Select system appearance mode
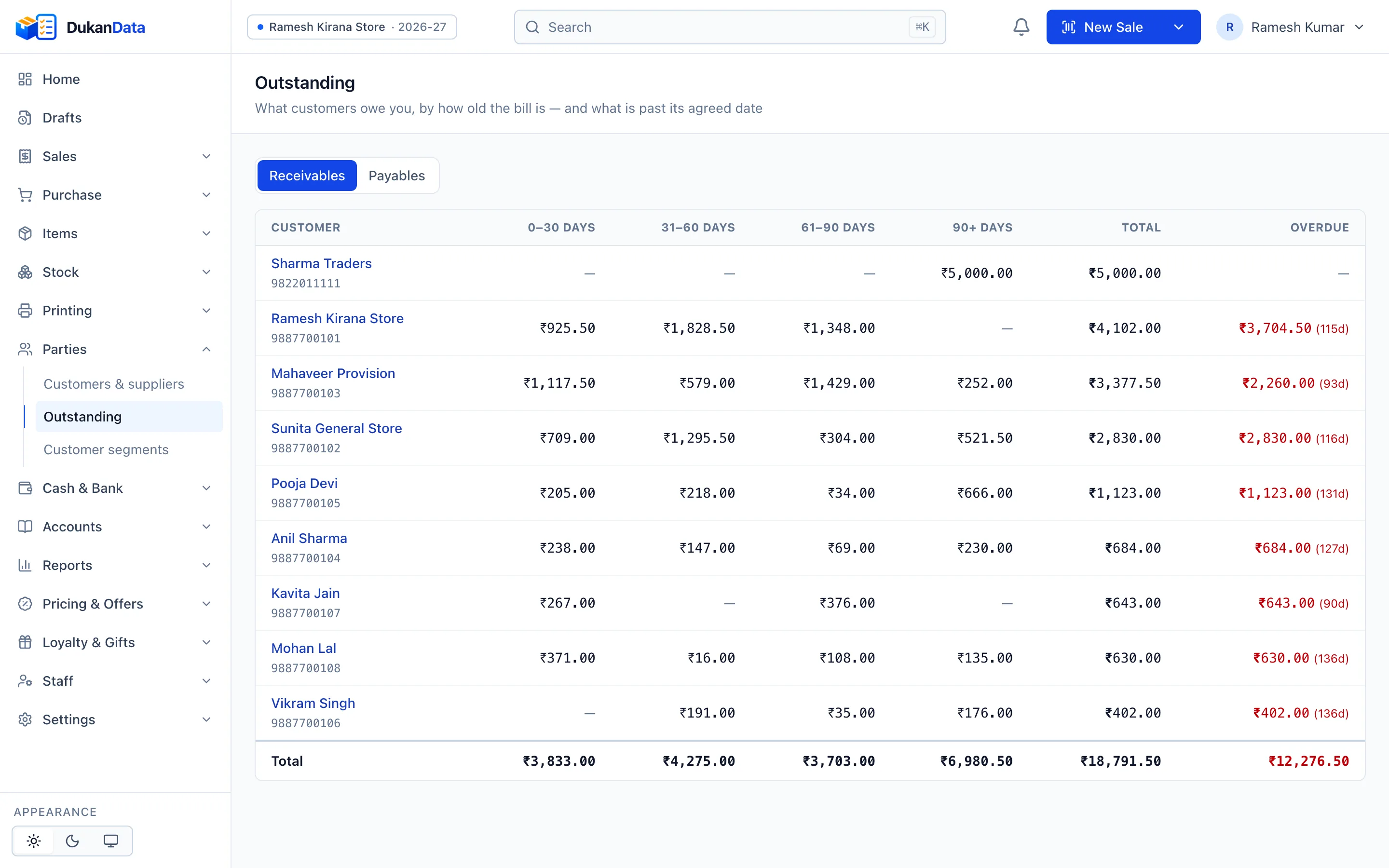 tap(111, 841)
